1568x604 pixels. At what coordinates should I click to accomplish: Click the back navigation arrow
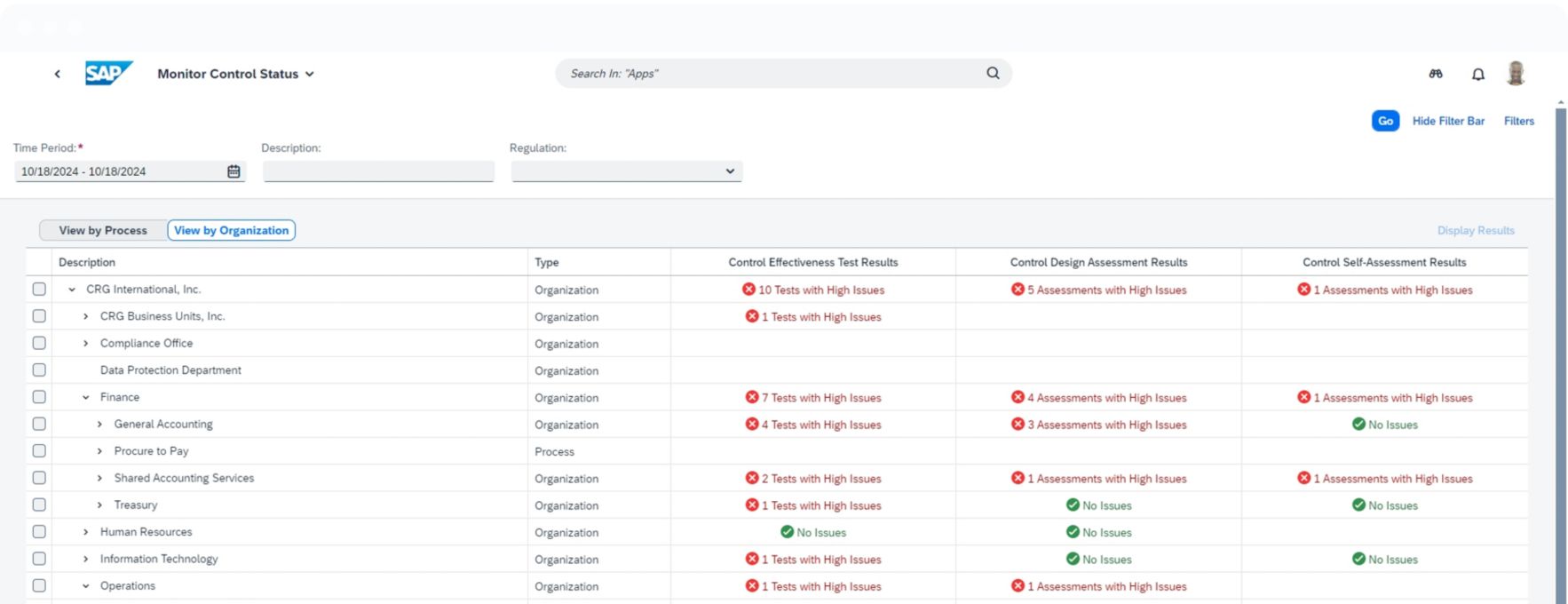pos(57,74)
